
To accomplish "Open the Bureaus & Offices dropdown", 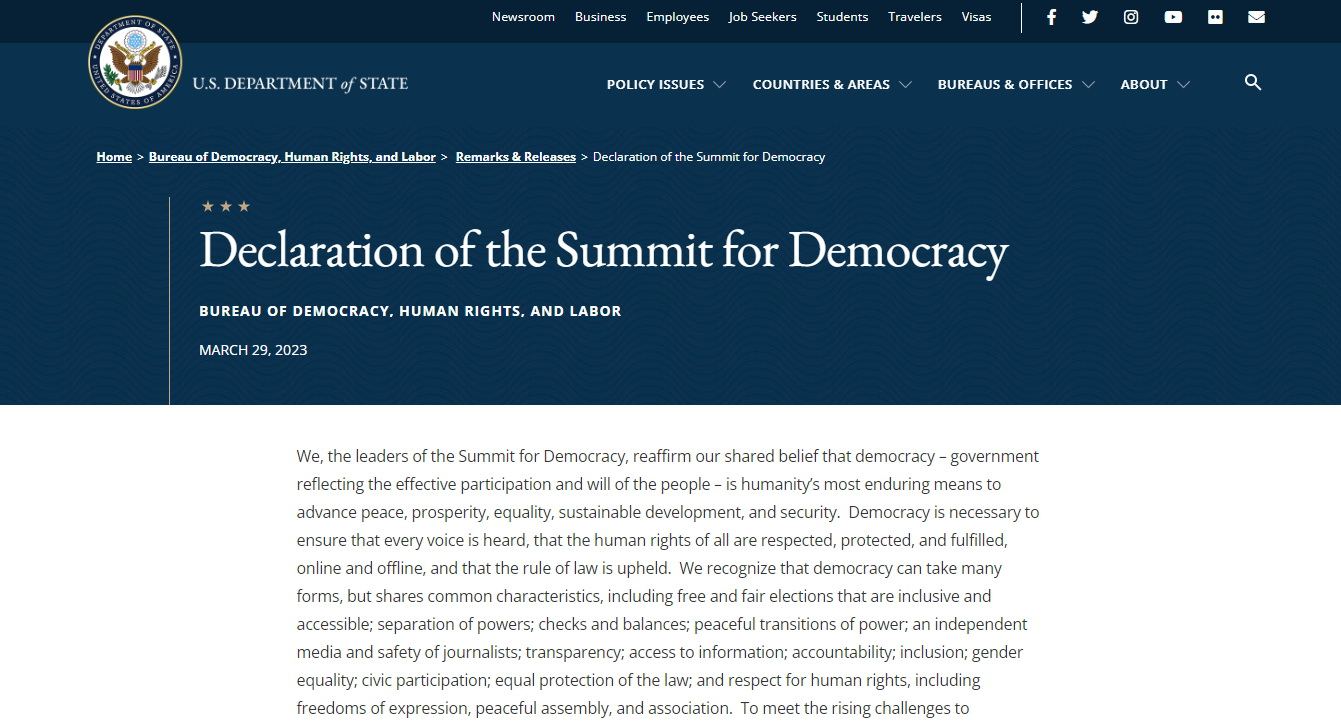I will 1016,85.
